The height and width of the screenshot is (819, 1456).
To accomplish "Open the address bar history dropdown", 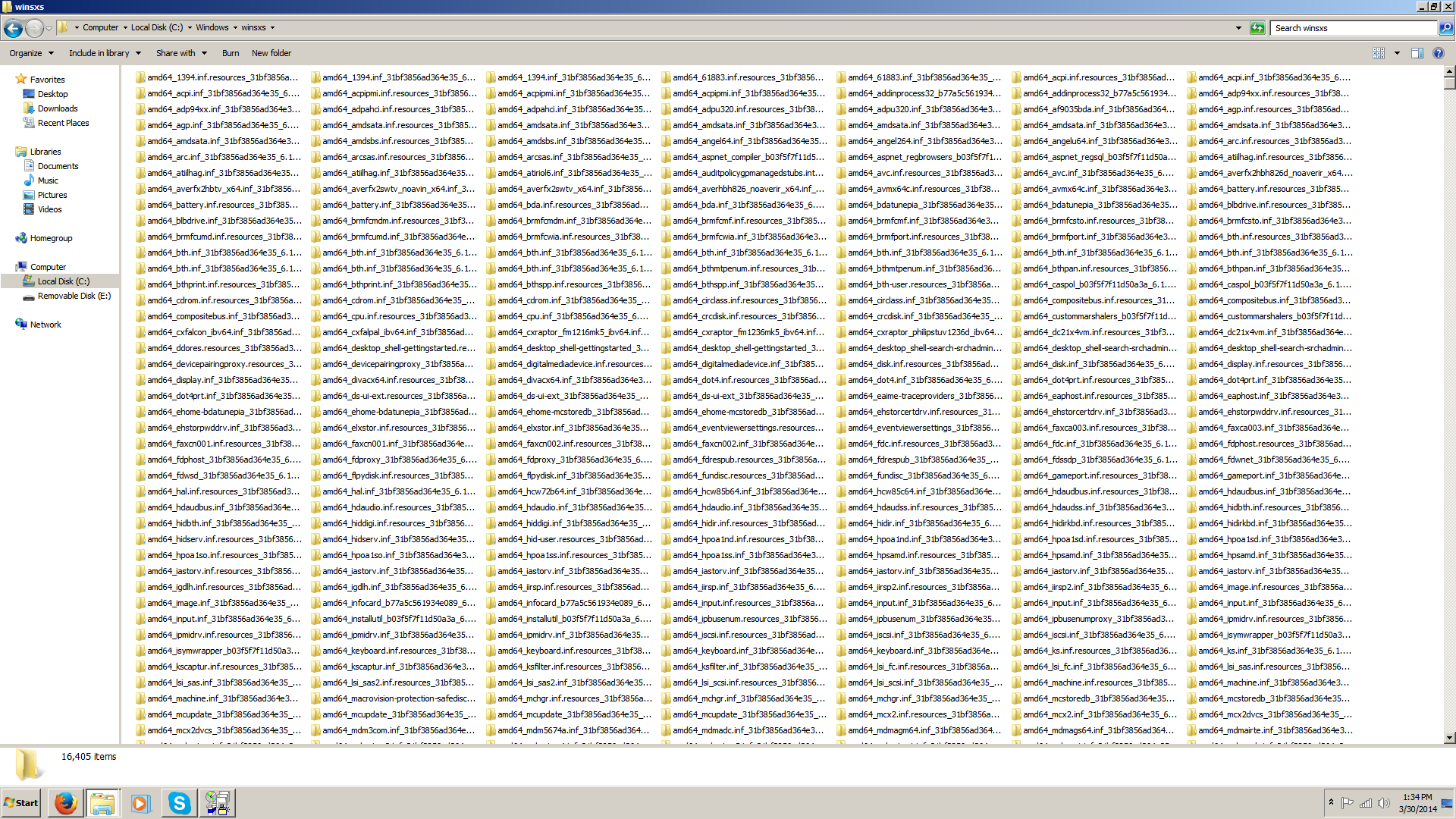I will coord(1238,28).
